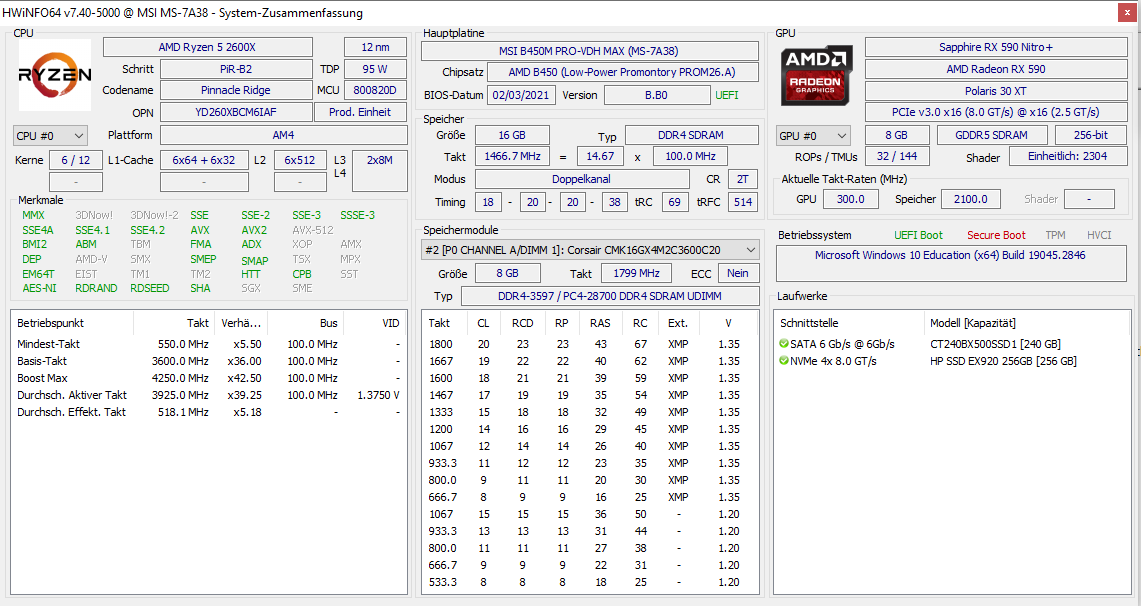Click the Secure Boot status label
The height and width of the screenshot is (606, 1141).
(x=996, y=235)
